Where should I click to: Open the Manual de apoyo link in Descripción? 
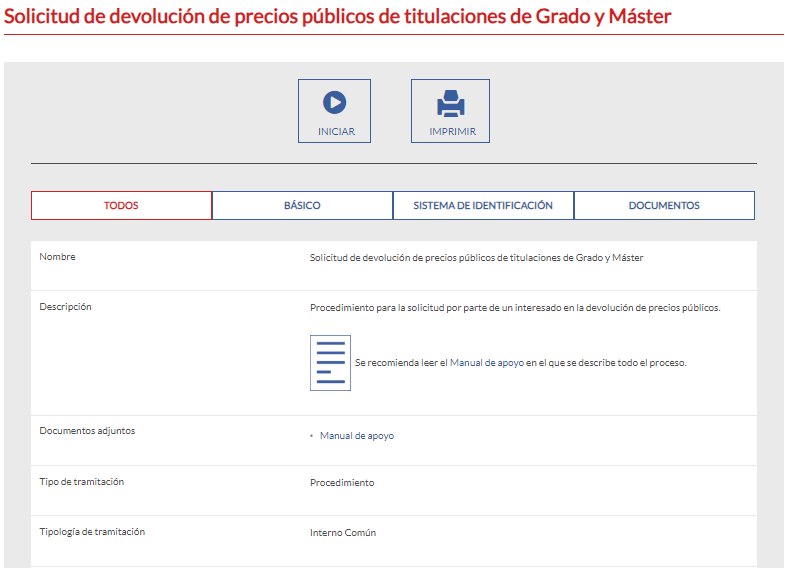487,363
